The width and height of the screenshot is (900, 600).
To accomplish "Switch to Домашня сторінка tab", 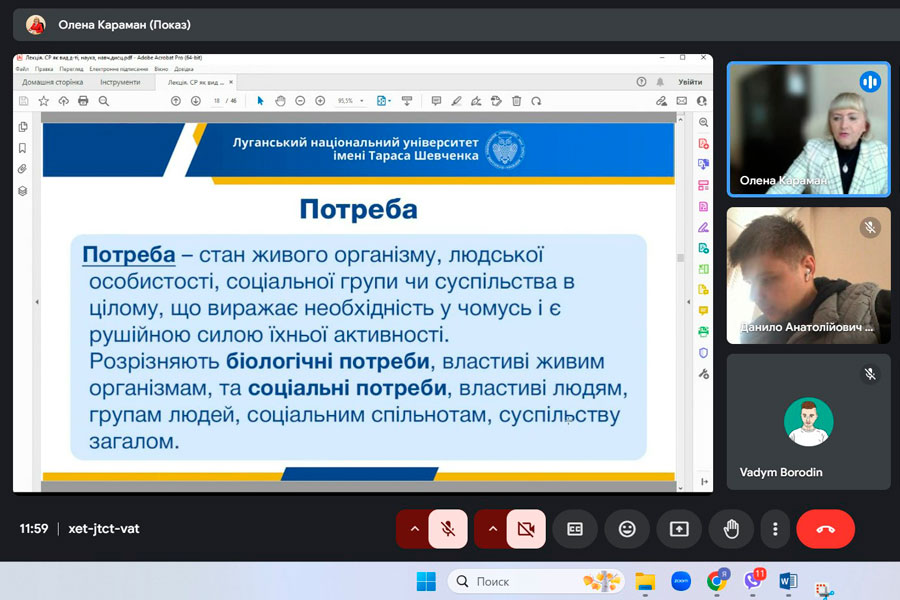I will click(x=52, y=82).
